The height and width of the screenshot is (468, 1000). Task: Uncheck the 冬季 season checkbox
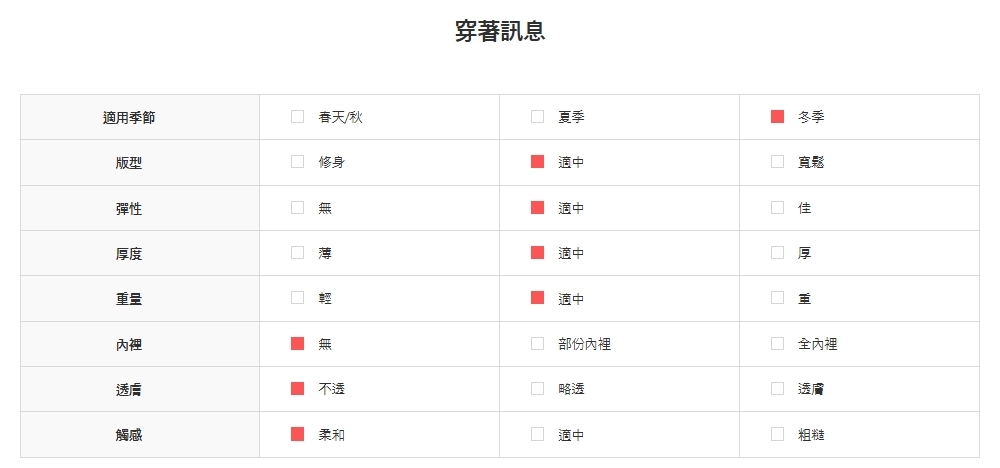(777, 117)
